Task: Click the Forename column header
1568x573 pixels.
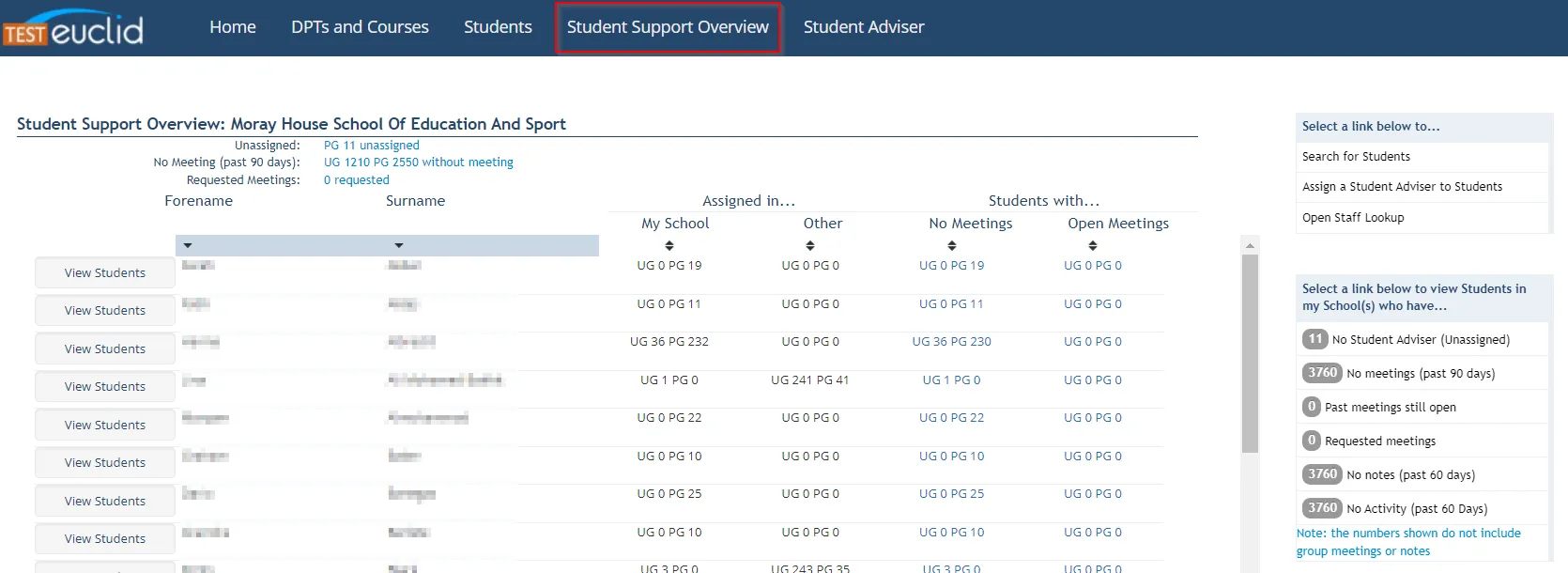Action: point(198,201)
